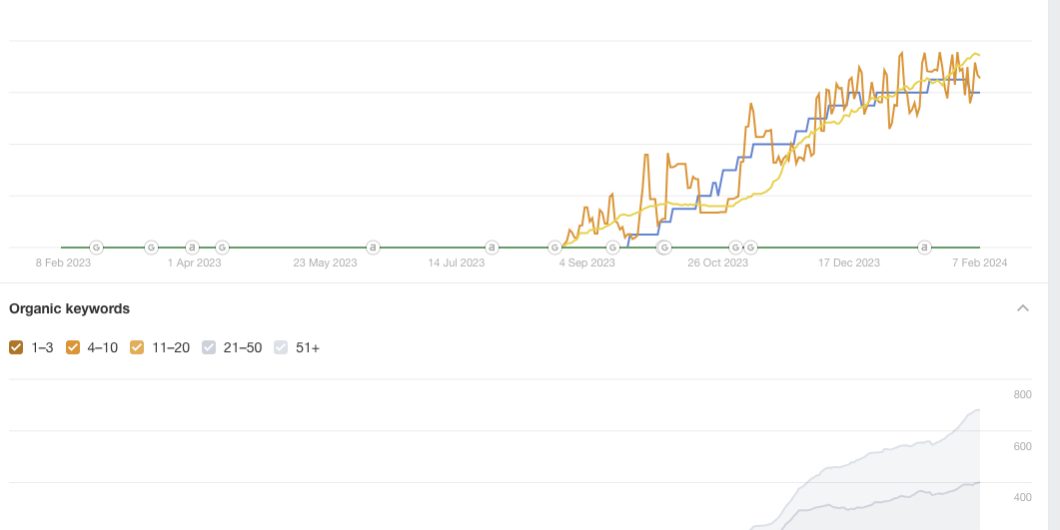The width and height of the screenshot is (1060, 530).
Task: Toggle the 4–10 positions checkbox
Action: (x=73, y=348)
